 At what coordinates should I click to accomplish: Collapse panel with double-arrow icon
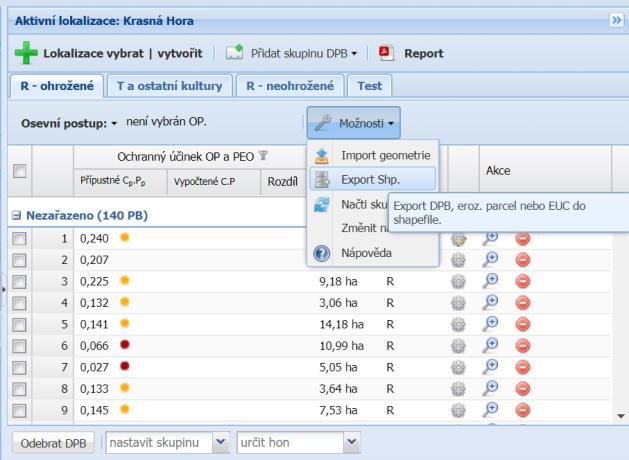tap(616, 20)
